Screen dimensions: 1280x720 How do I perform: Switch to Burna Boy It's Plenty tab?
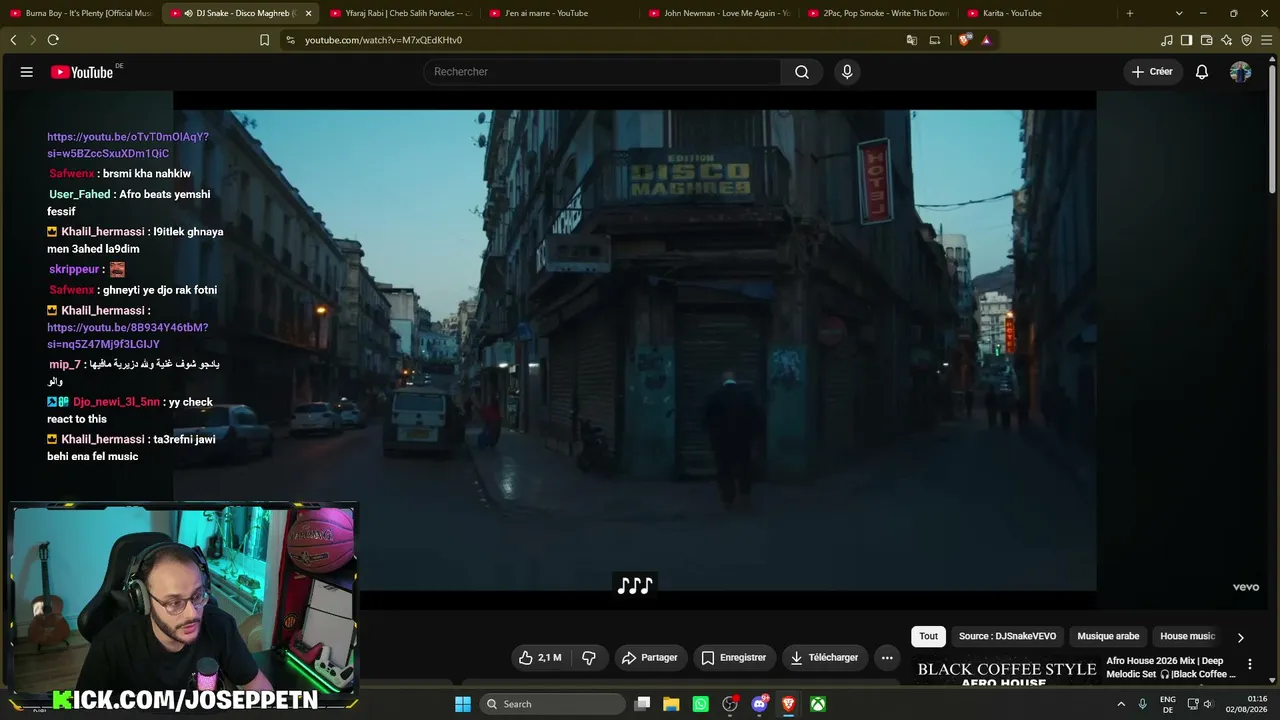[x=80, y=13]
